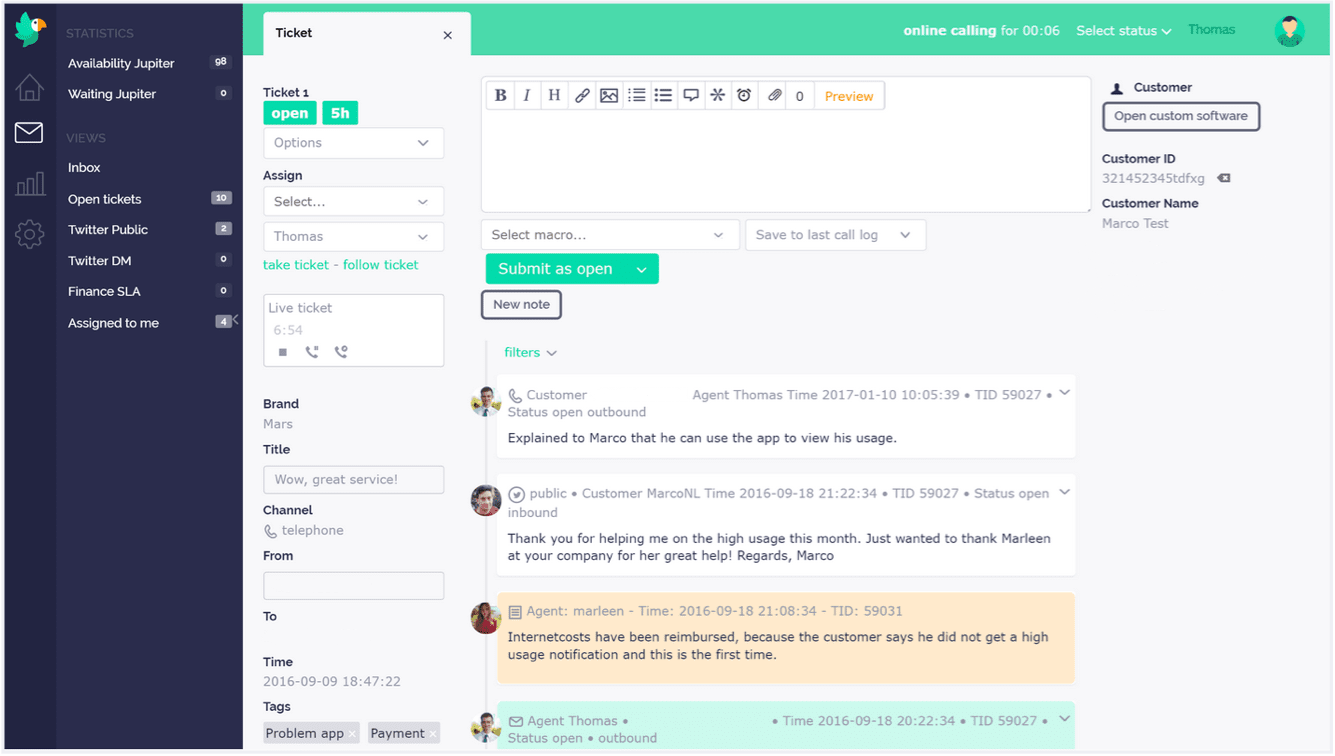Screen dimensions: 1335x756
Task: Open the Select macro dropdown
Action: point(610,234)
